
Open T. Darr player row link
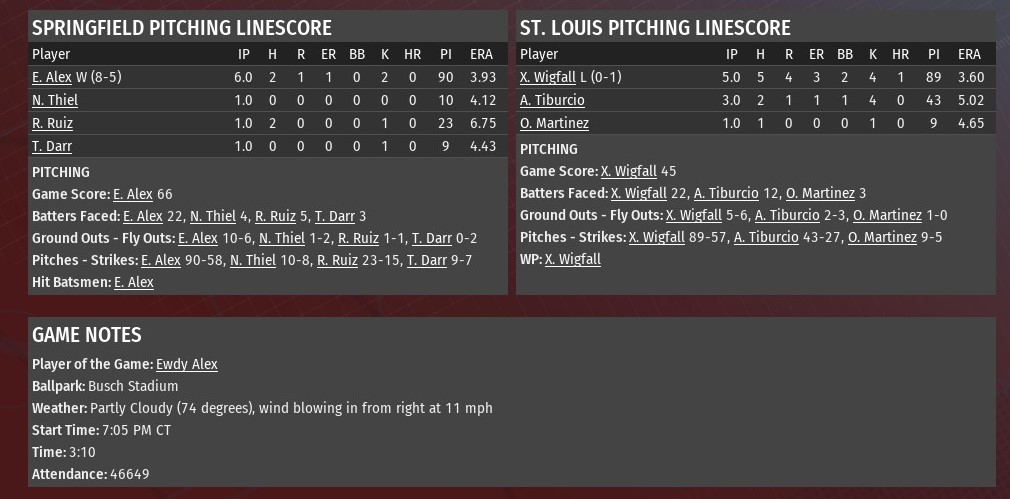point(52,147)
